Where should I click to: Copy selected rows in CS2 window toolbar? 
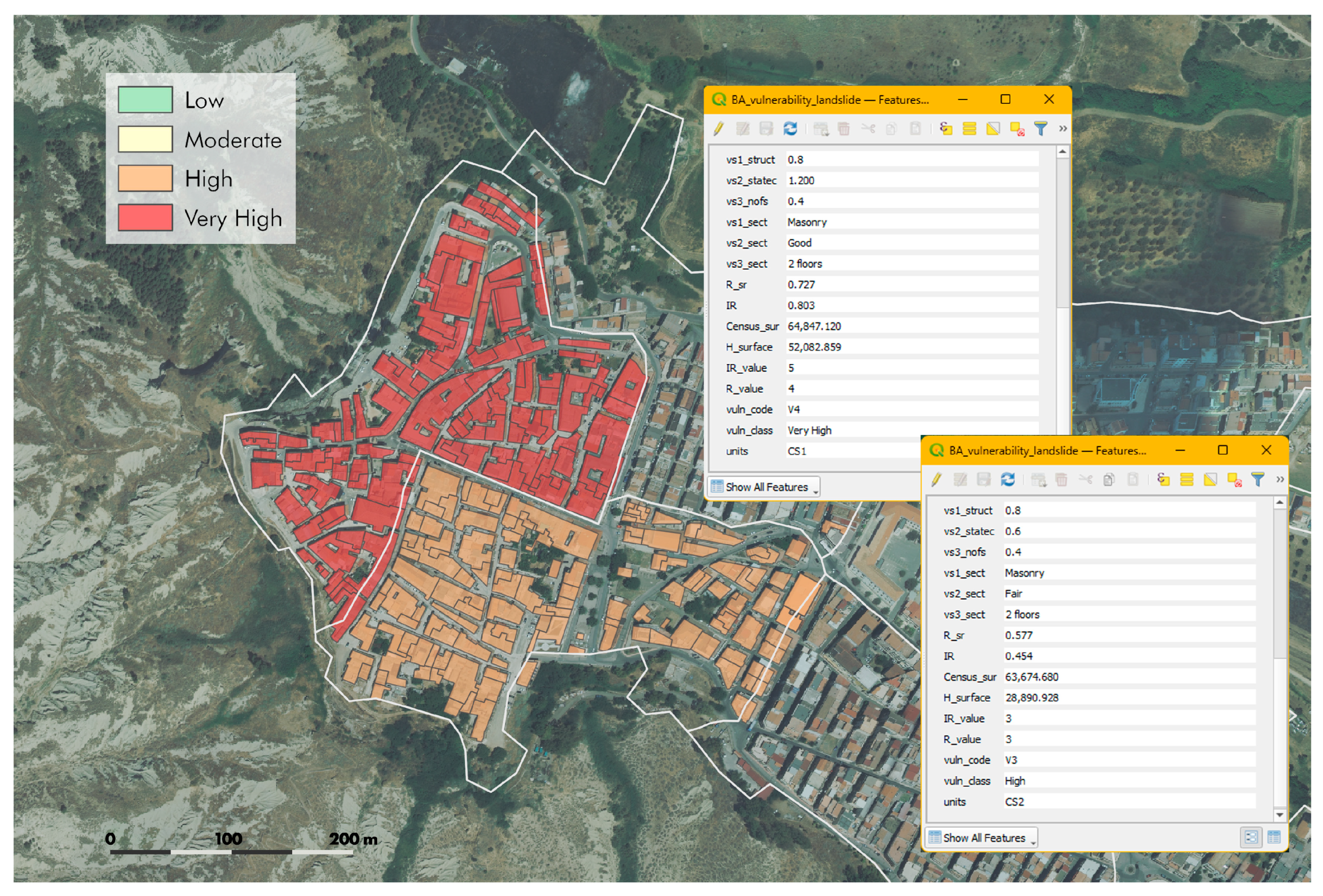(x=1109, y=479)
